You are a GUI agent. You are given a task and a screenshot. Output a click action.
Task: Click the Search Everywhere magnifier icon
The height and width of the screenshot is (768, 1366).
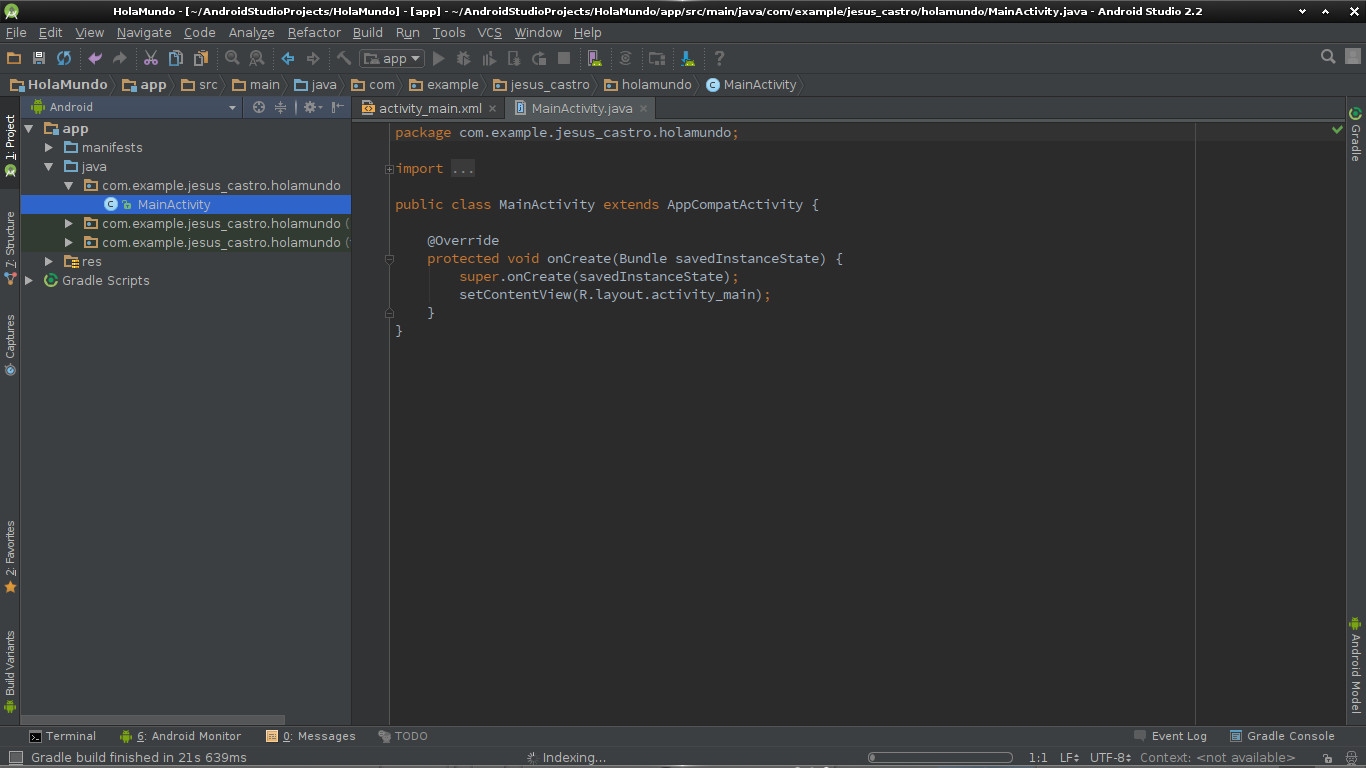pos(1328,57)
